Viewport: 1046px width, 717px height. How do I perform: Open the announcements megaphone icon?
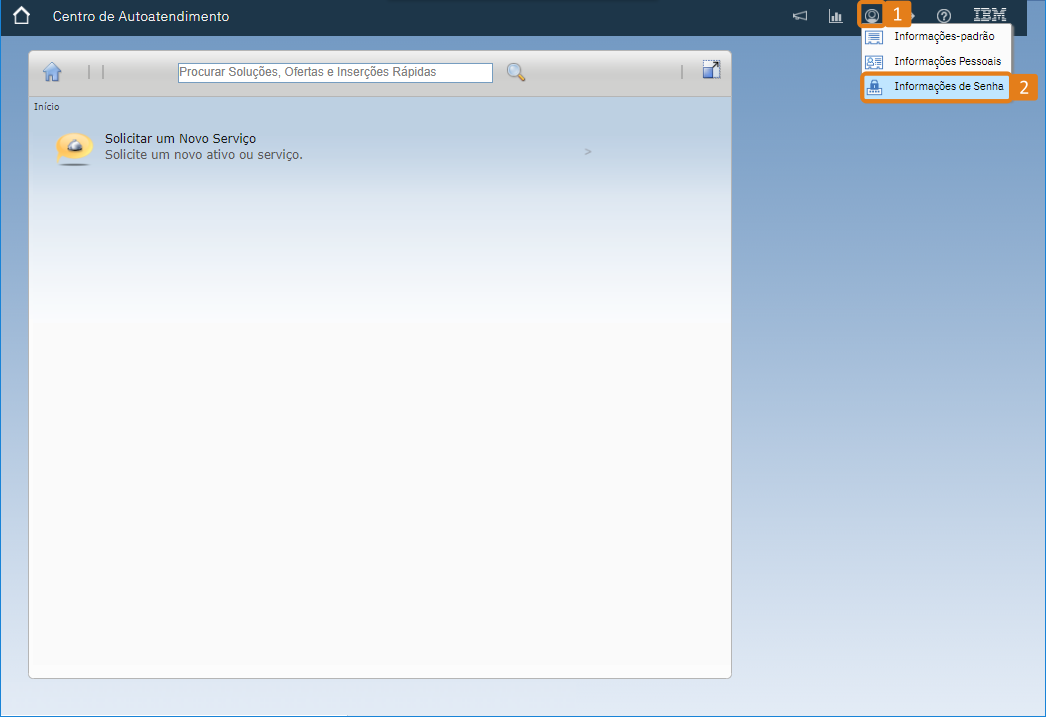point(800,16)
